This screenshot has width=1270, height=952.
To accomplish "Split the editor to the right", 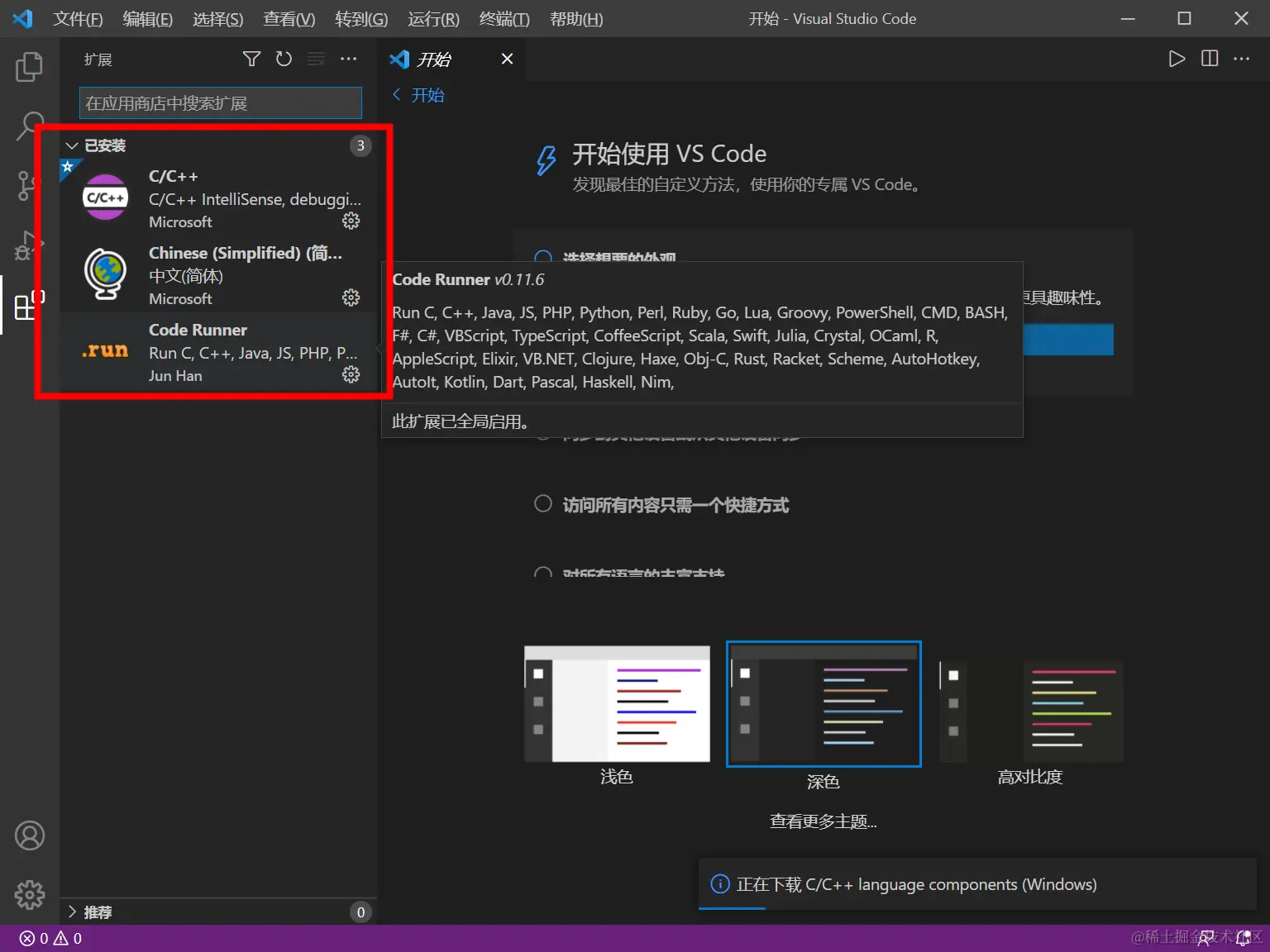I will pos(1210,59).
